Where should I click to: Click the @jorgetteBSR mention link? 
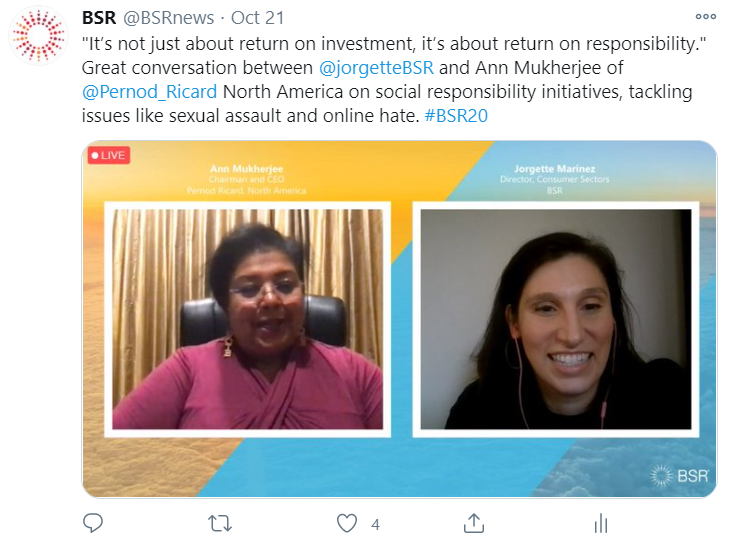click(x=376, y=68)
